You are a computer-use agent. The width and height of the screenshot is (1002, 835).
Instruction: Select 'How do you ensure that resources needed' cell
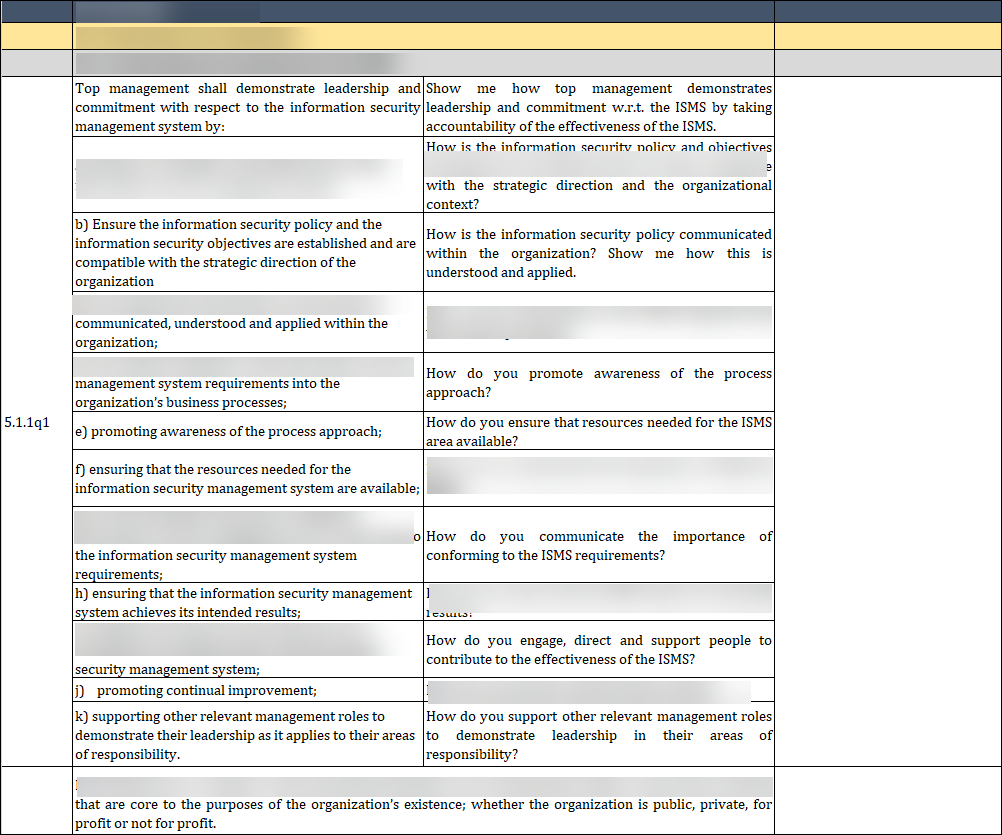coord(598,431)
